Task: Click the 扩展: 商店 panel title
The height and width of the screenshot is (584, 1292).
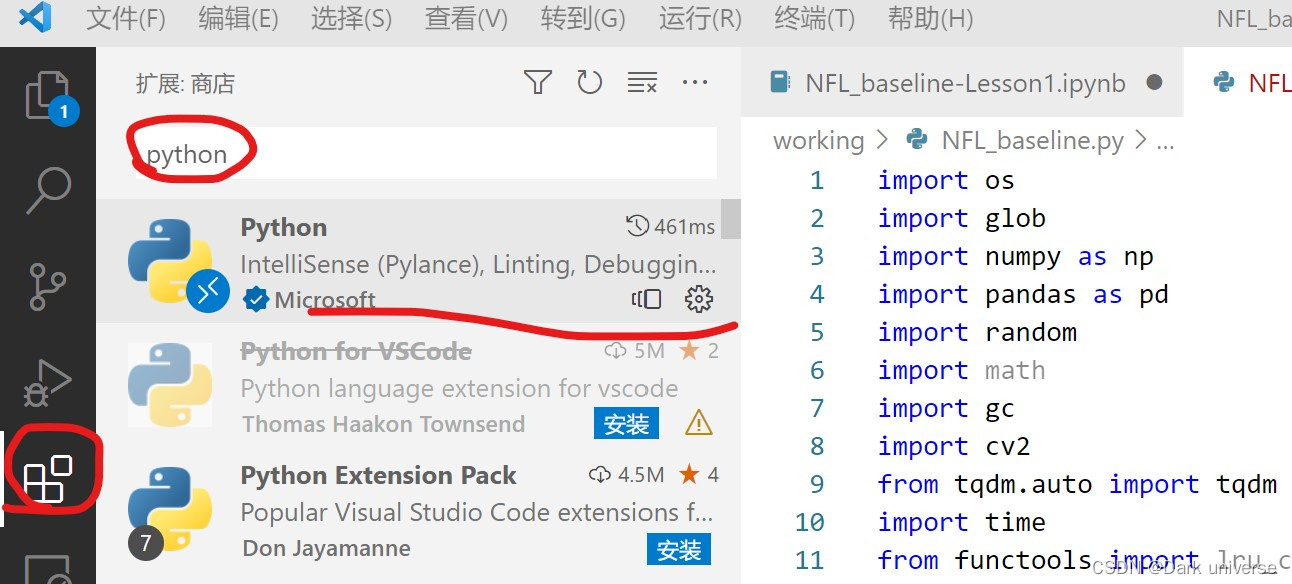Action: click(185, 84)
